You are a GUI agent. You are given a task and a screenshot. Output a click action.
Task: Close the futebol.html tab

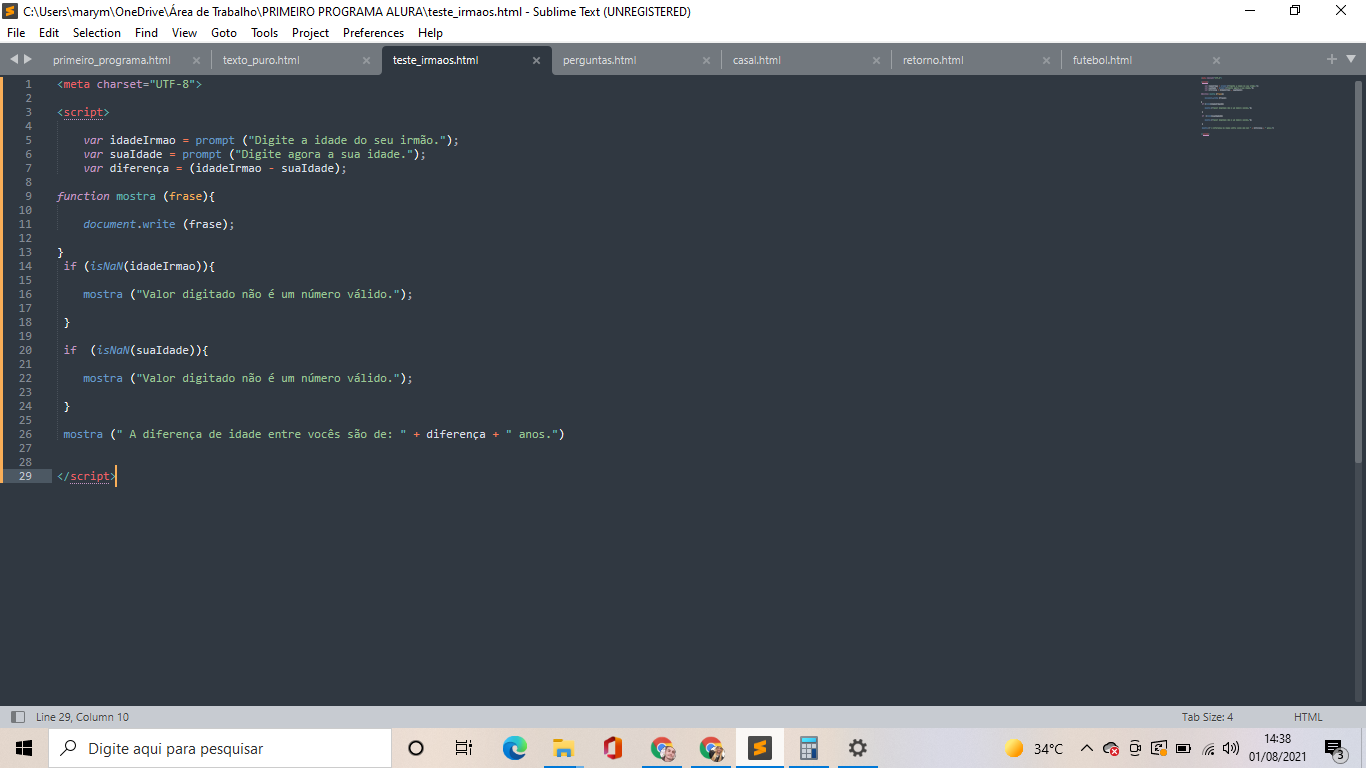[1216, 60]
